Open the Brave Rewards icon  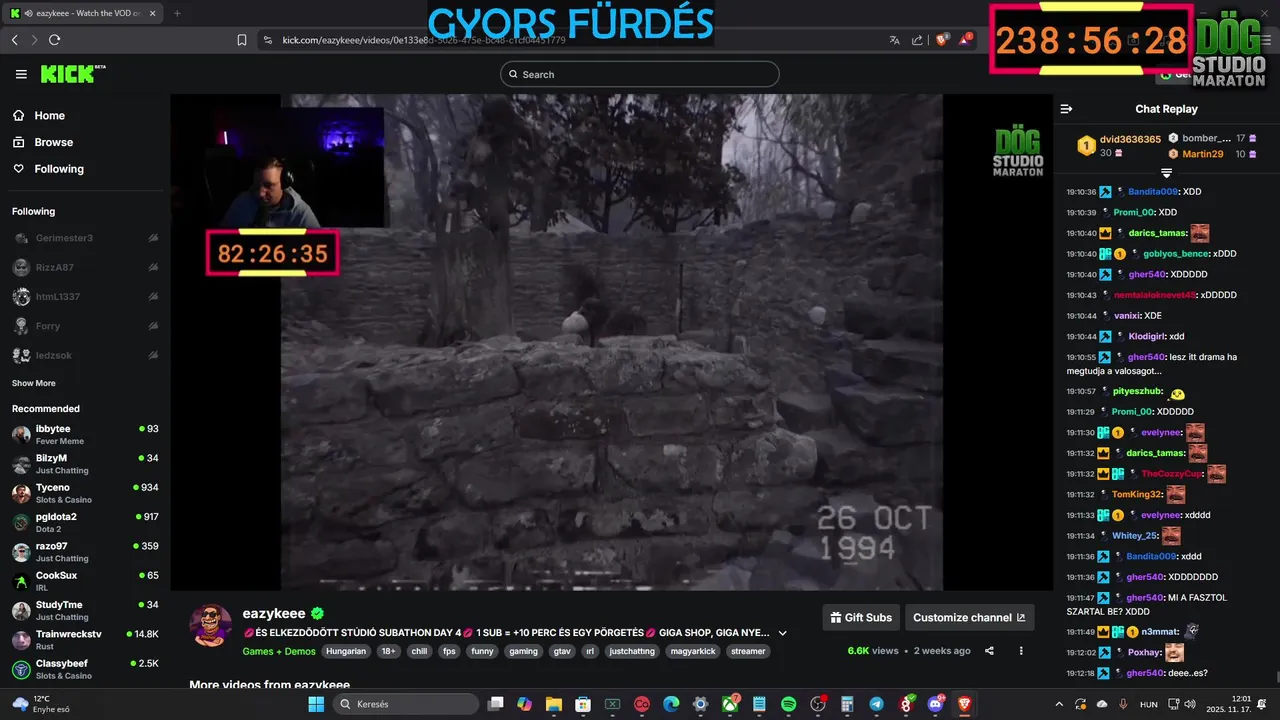click(965, 40)
